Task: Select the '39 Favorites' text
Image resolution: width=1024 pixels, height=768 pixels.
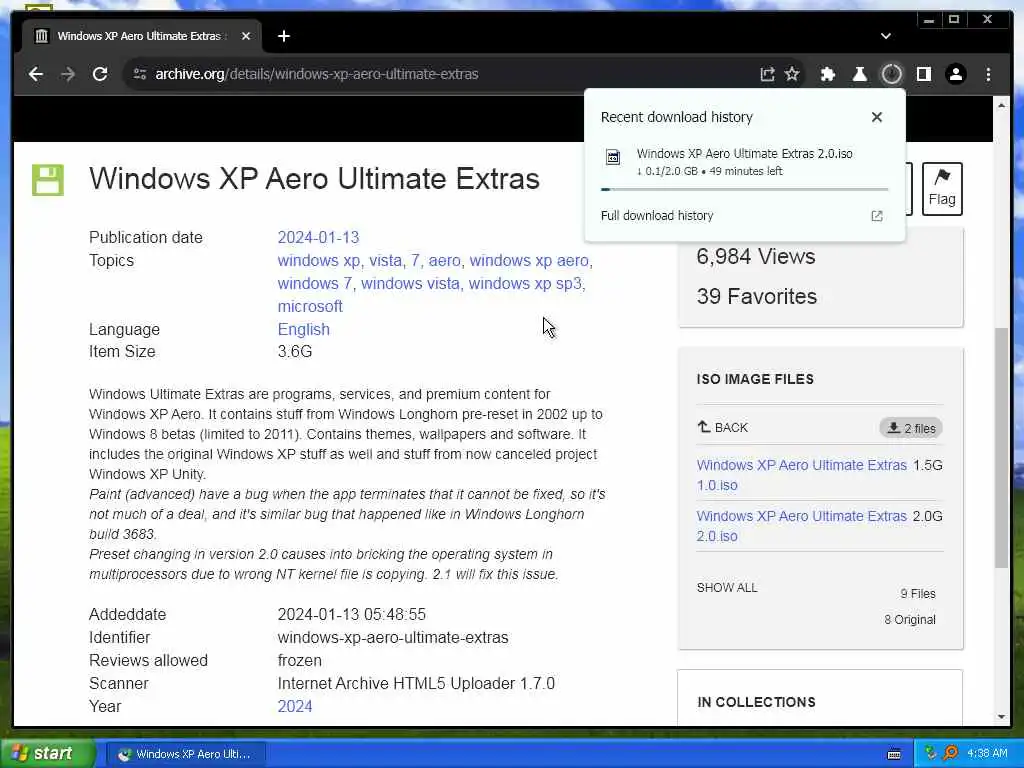Action: click(x=756, y=296)
